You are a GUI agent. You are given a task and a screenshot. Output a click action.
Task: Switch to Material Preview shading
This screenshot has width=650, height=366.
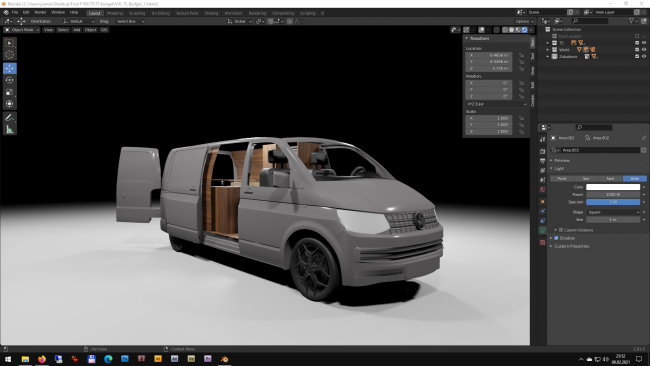point(518,30)
